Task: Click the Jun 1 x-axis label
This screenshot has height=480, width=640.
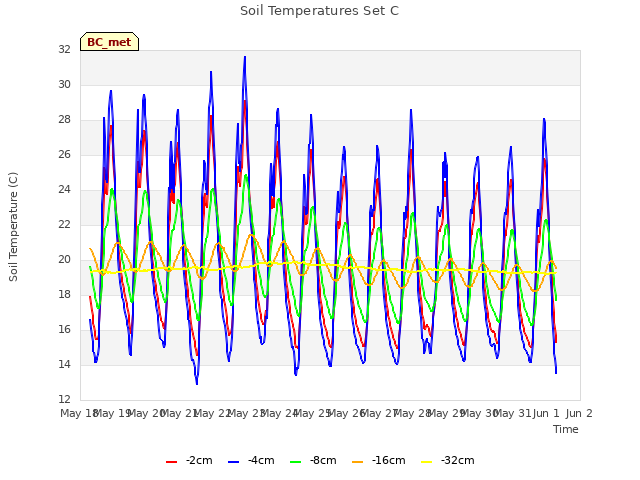Action: 546,413
